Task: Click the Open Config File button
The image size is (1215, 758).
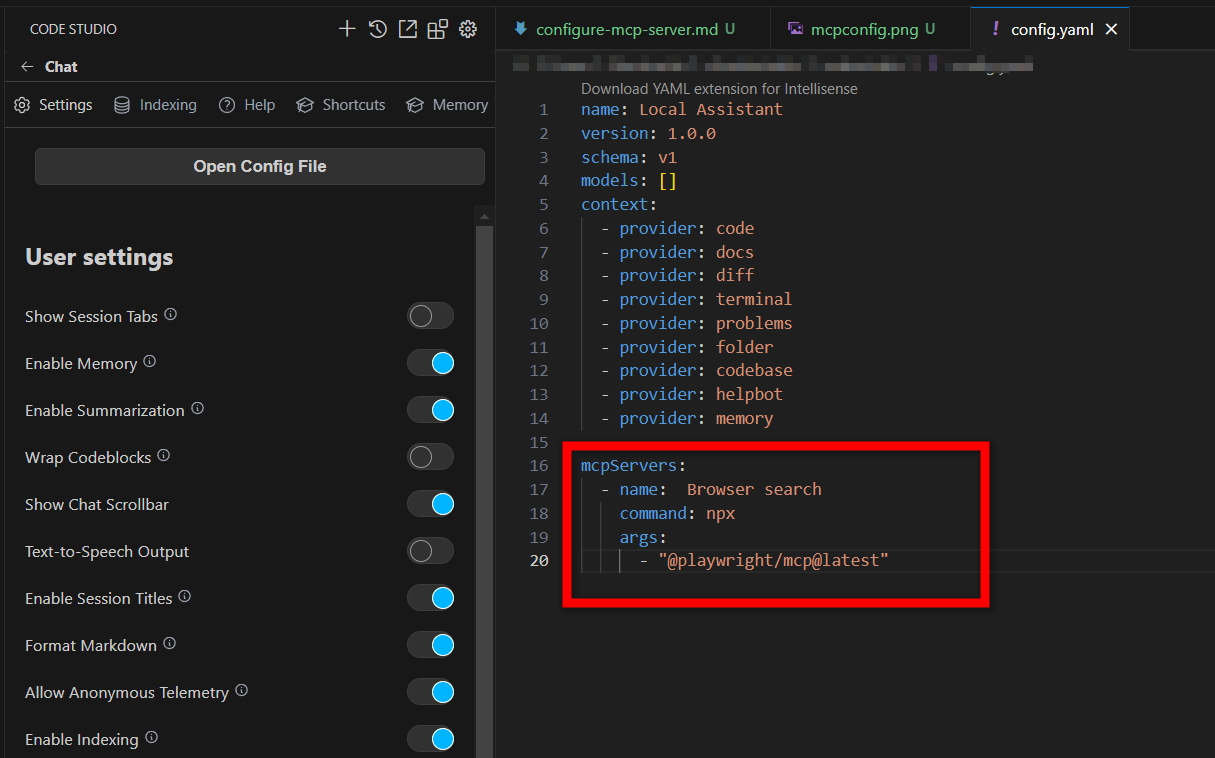Action: [x=260, y=167]
